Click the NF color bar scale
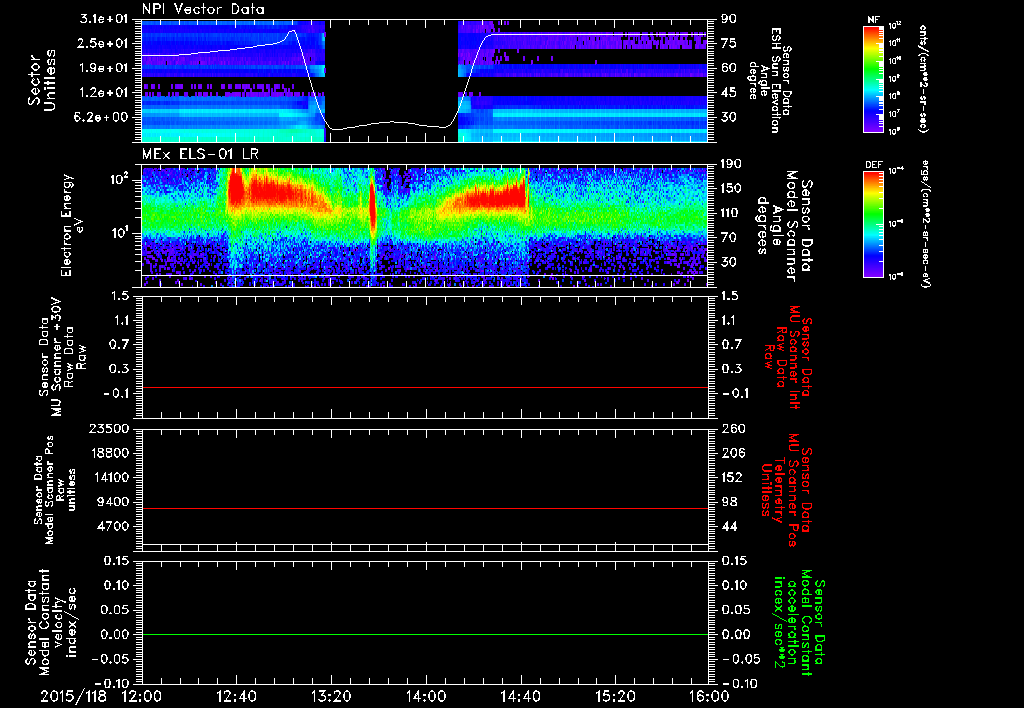The image size is (1024, 708). [x=874, y=78]
